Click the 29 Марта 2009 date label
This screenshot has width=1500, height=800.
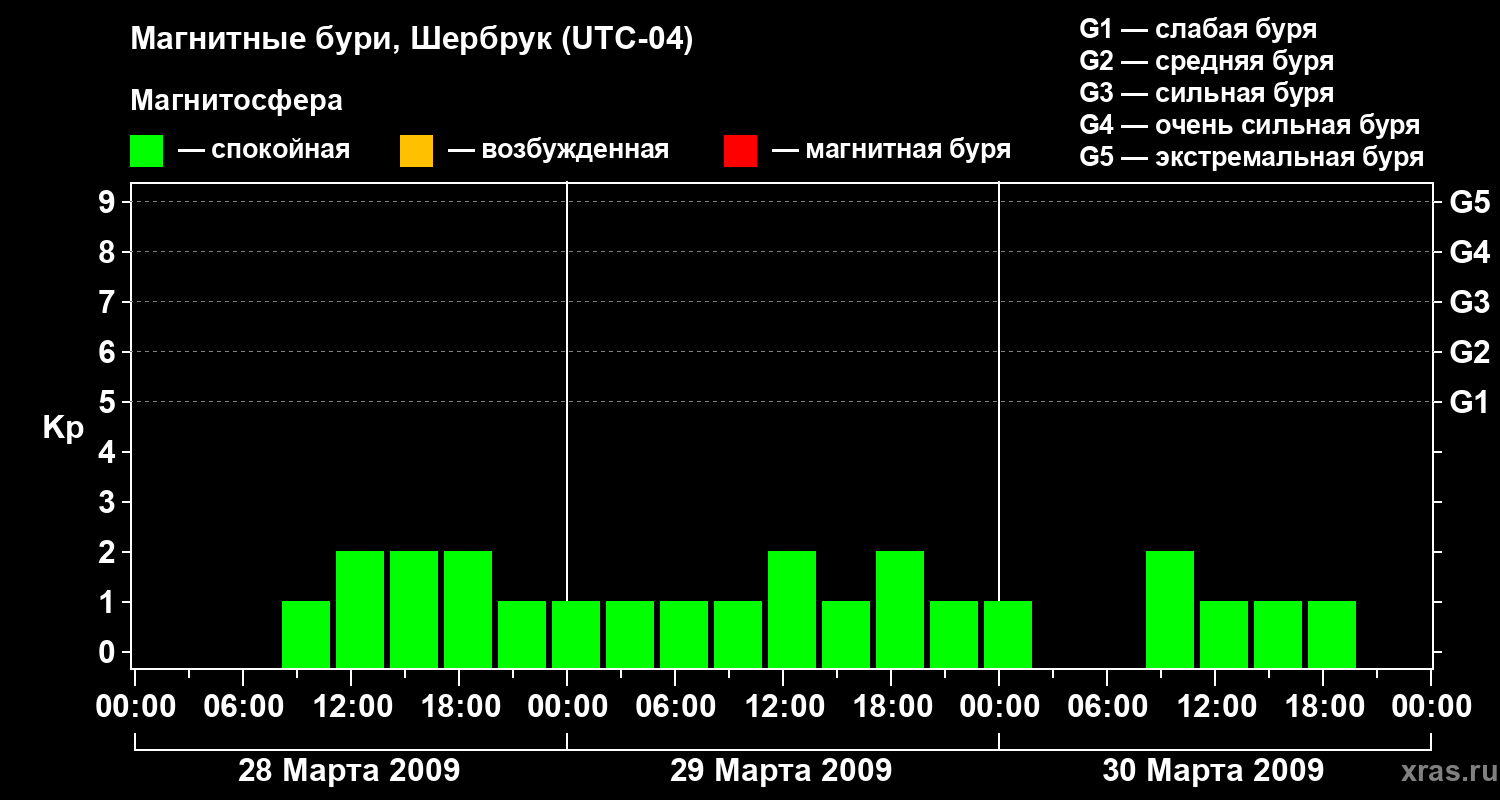click(781, 771)
